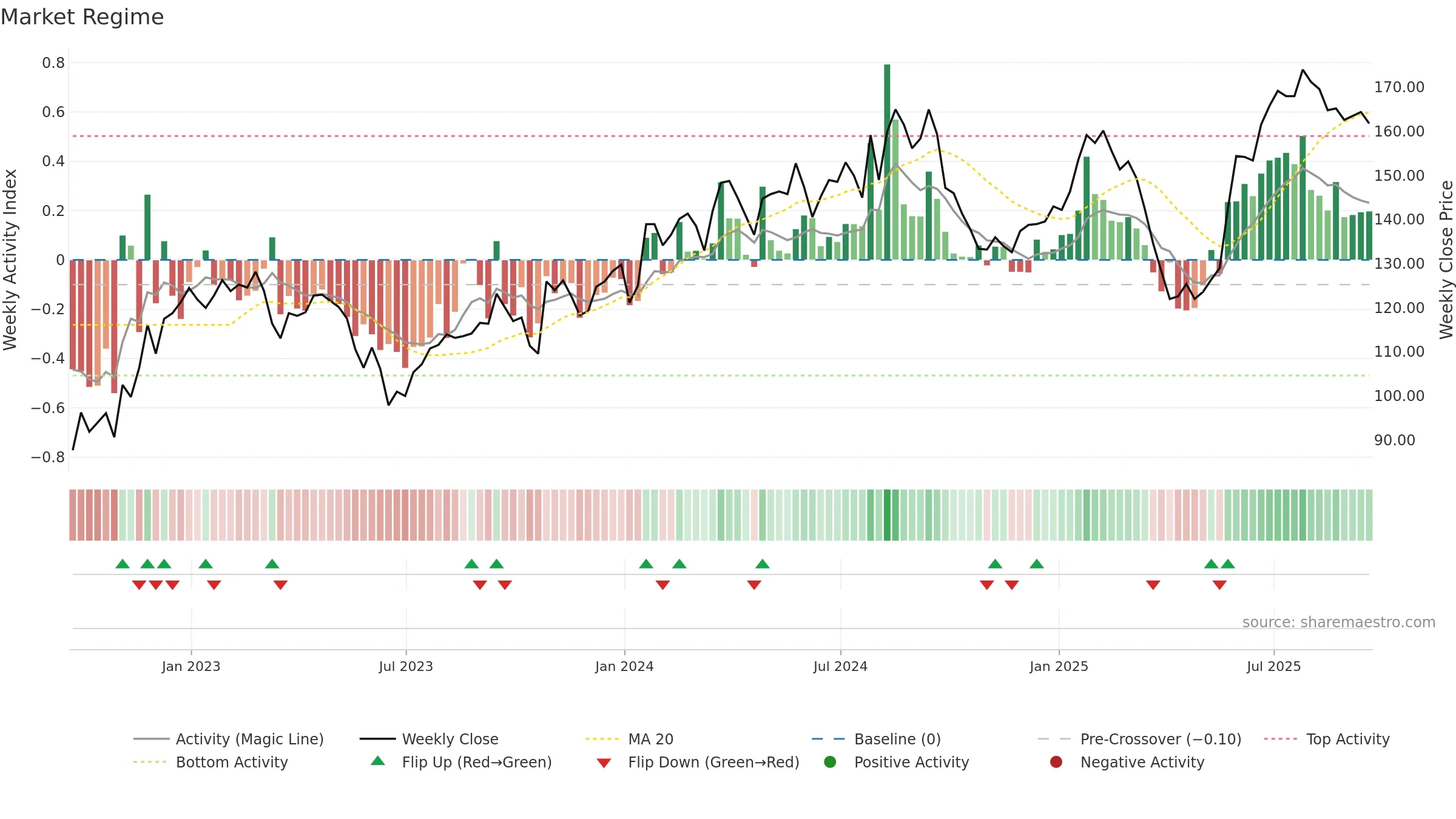Toggle the Negative Activity legend entry
The width and height of the screenshot is (1456, 819).
point(1127,762)
